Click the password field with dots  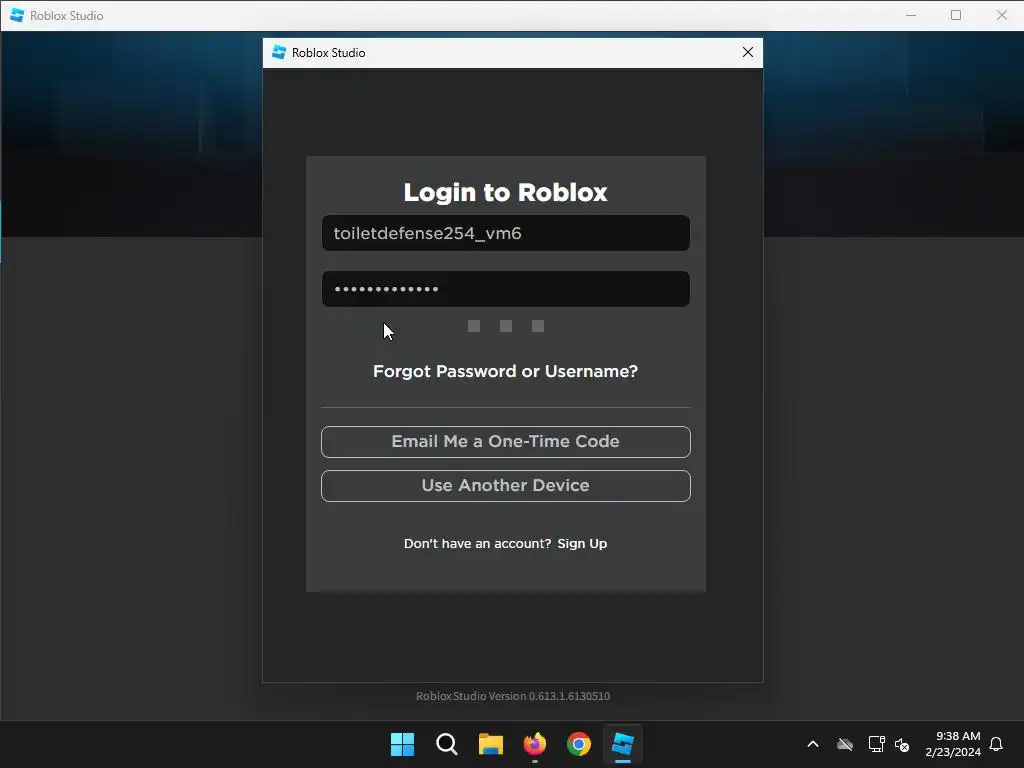point(505,289)
